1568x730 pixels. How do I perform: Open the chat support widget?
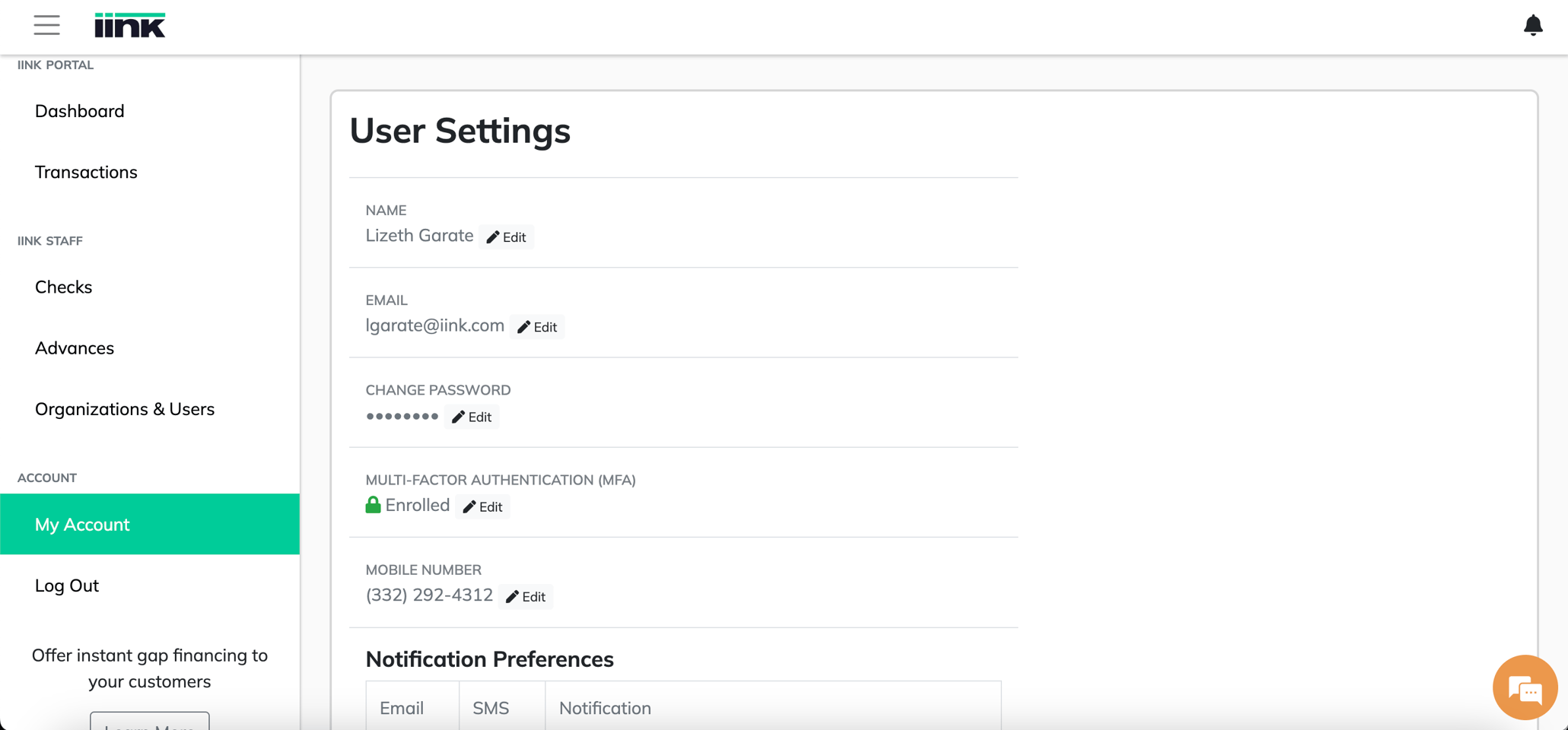1524,687
